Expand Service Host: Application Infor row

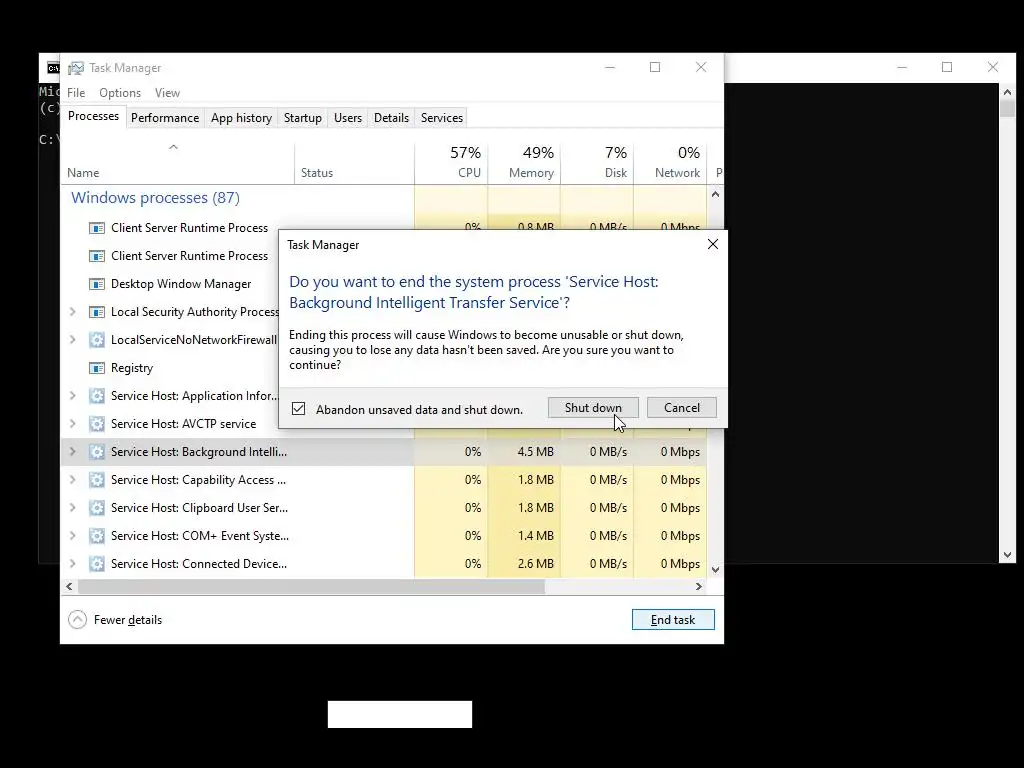pyautogui.click(x=72, y=396)
